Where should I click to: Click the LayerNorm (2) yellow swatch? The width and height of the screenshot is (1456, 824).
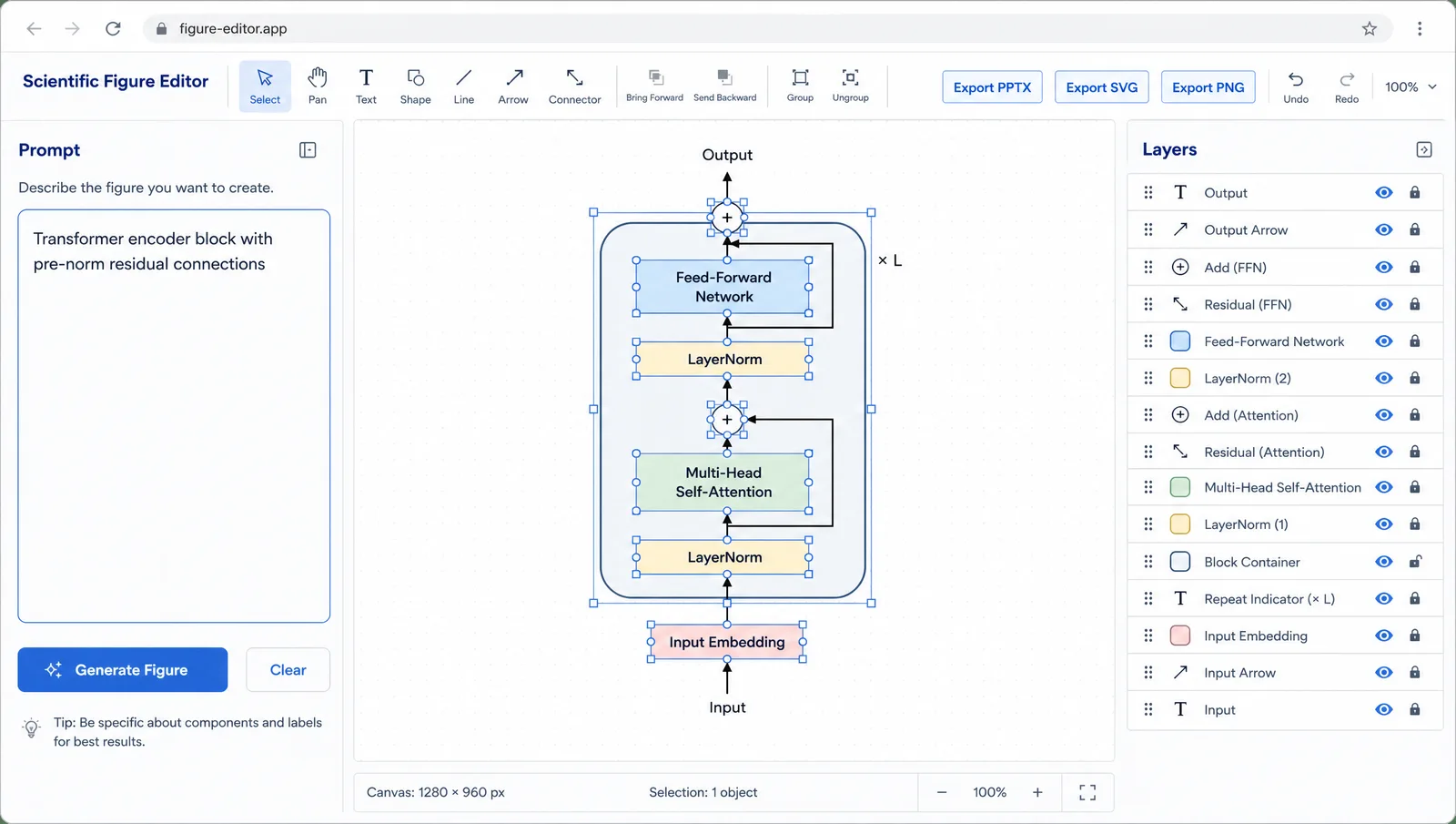[1180, 378]
